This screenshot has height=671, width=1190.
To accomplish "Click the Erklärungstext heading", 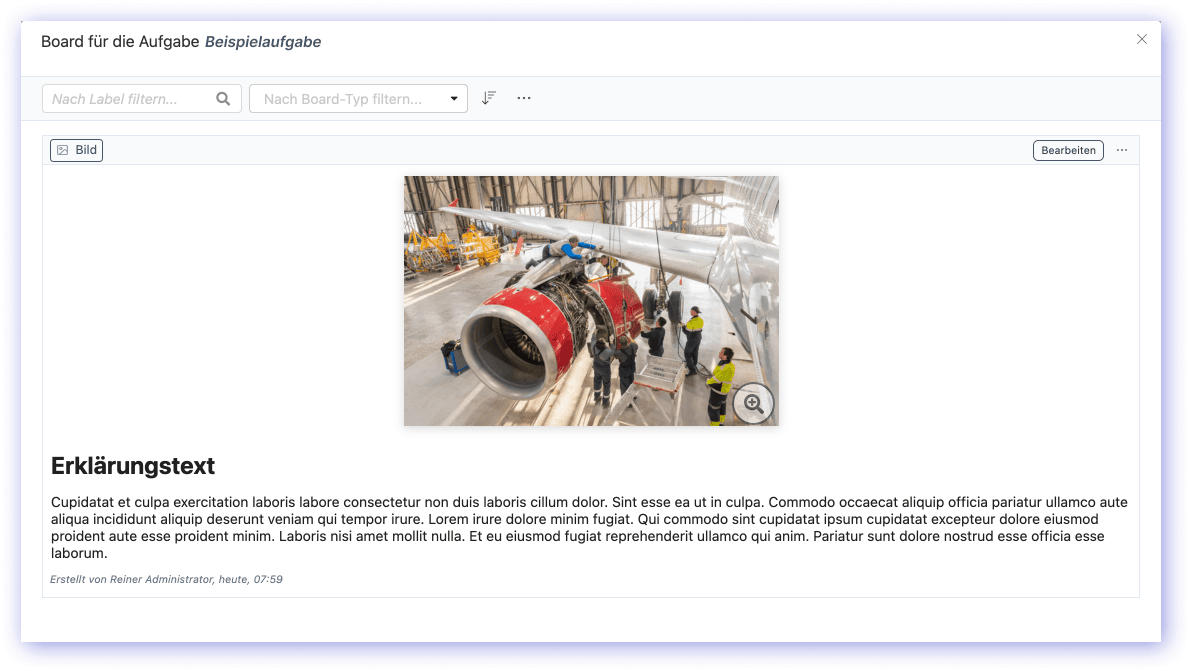I will pos(133,466).
